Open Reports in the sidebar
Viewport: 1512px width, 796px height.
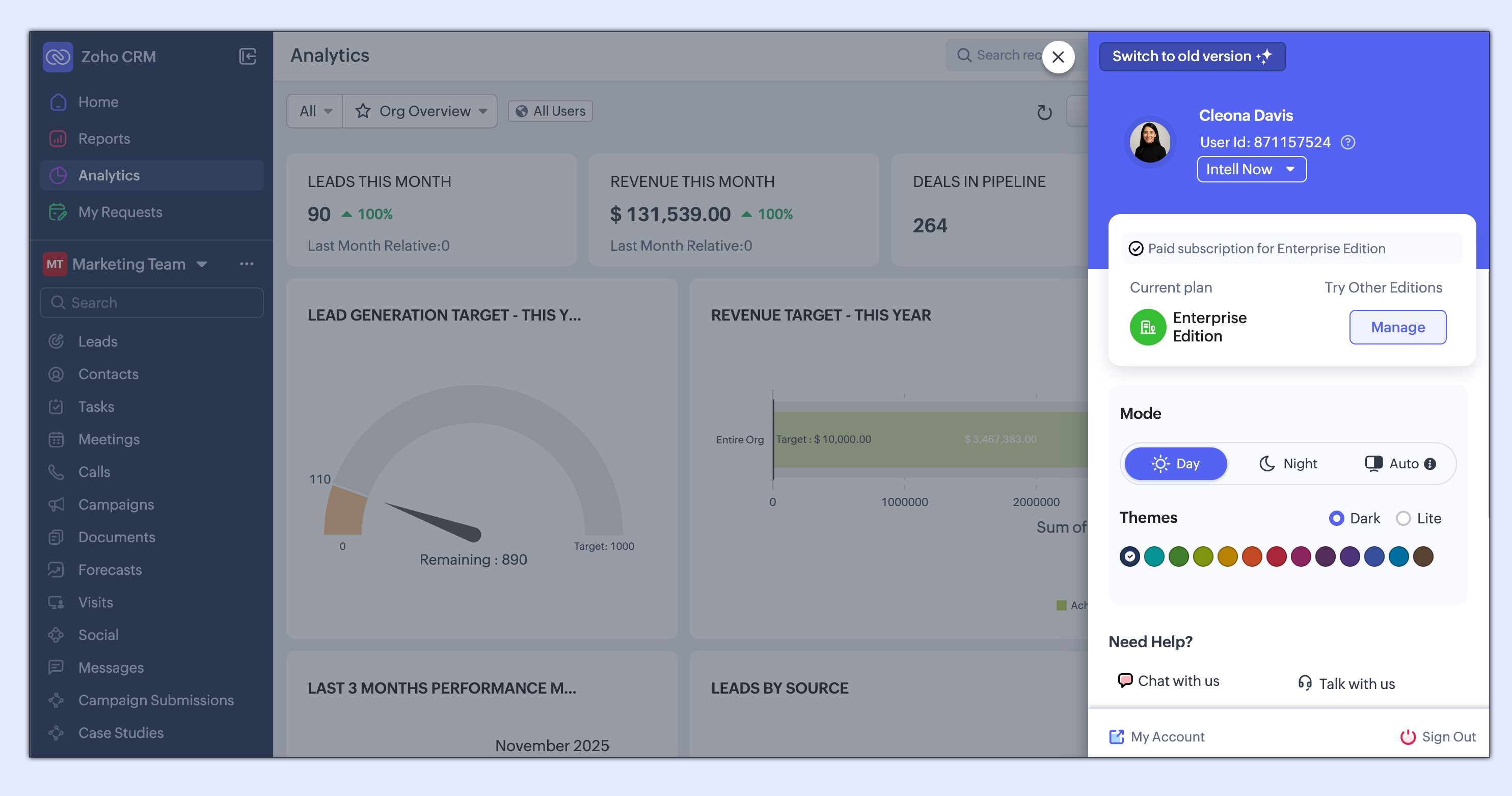click(x=104, y=139)
